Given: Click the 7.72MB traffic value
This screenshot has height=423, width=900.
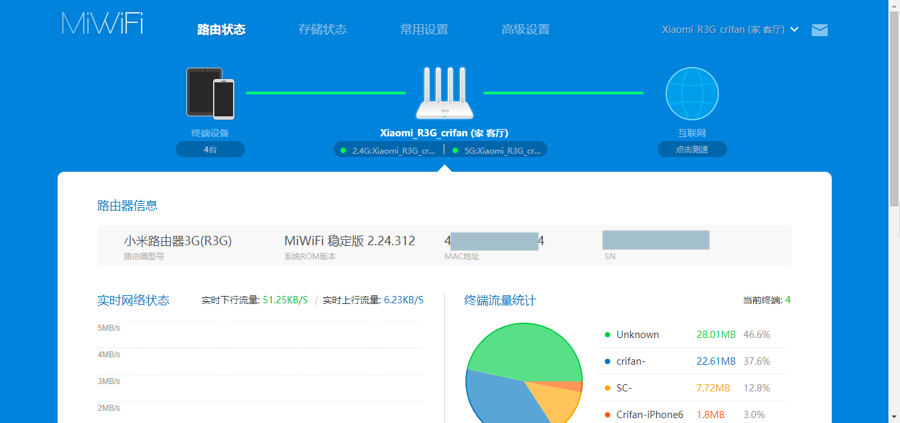Looking at the screenshot, I should tap(713, 388).
